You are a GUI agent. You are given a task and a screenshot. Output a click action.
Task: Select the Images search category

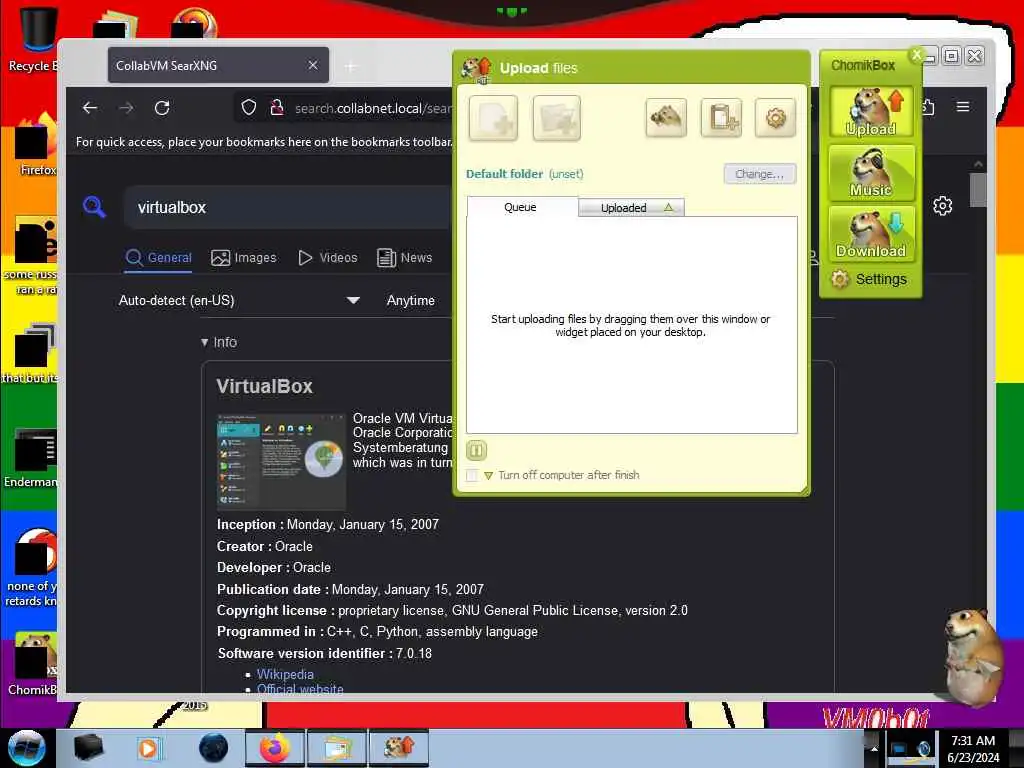pos(244,257)
